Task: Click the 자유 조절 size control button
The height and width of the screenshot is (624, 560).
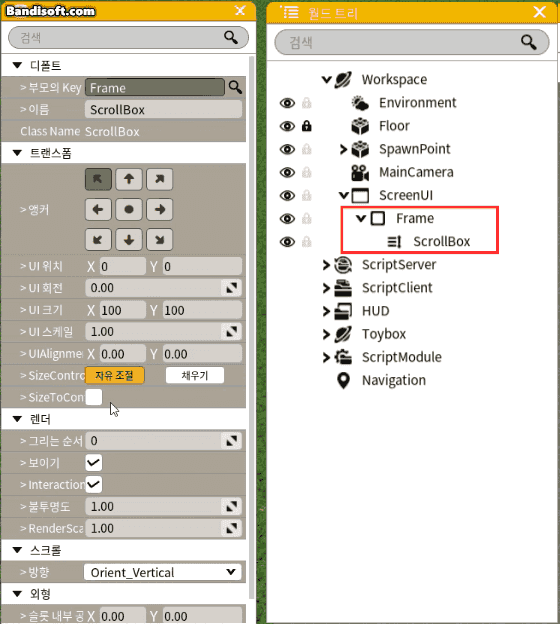Action: (x=115, y=375)
